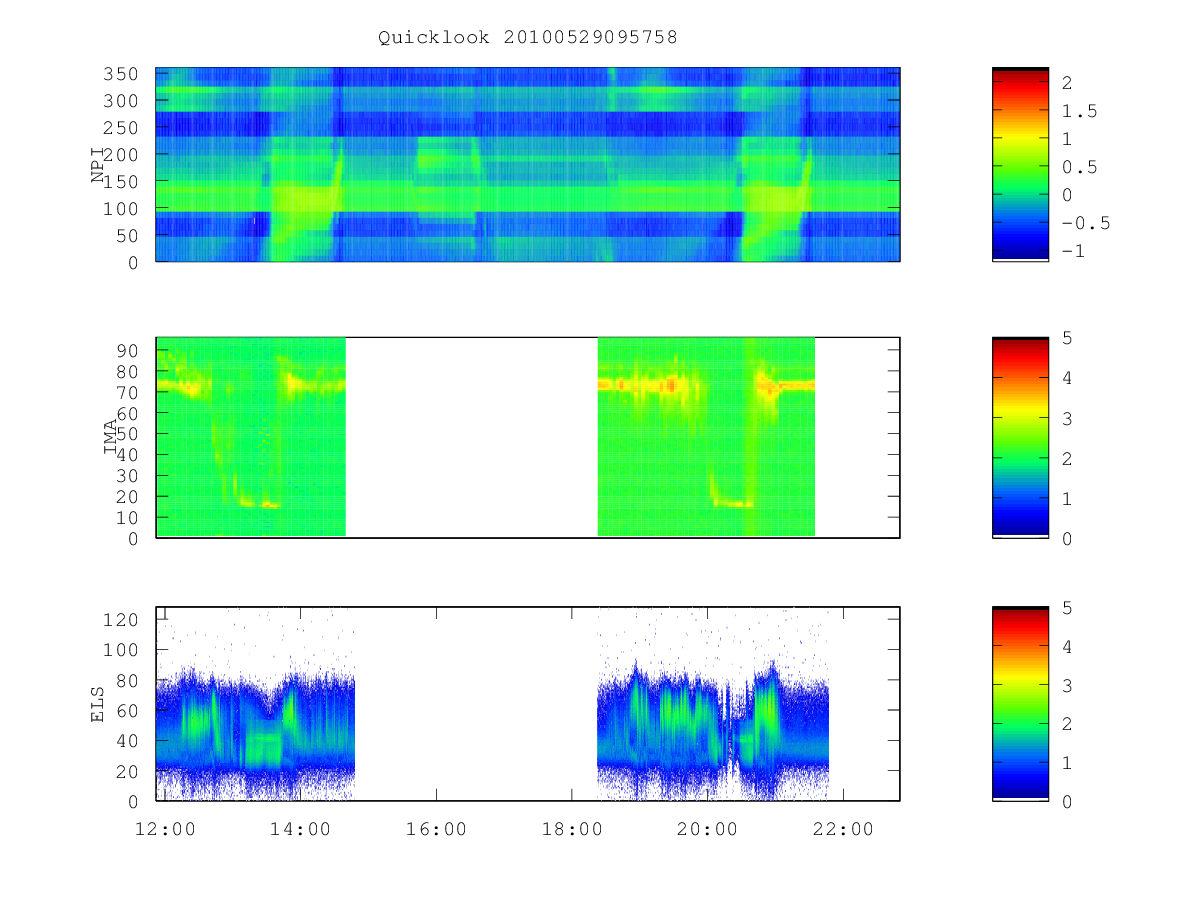Click the 14:00 time axis label
Viewport: 1200px width, 900px height.
pyautogui.click(x=300, y=829)
